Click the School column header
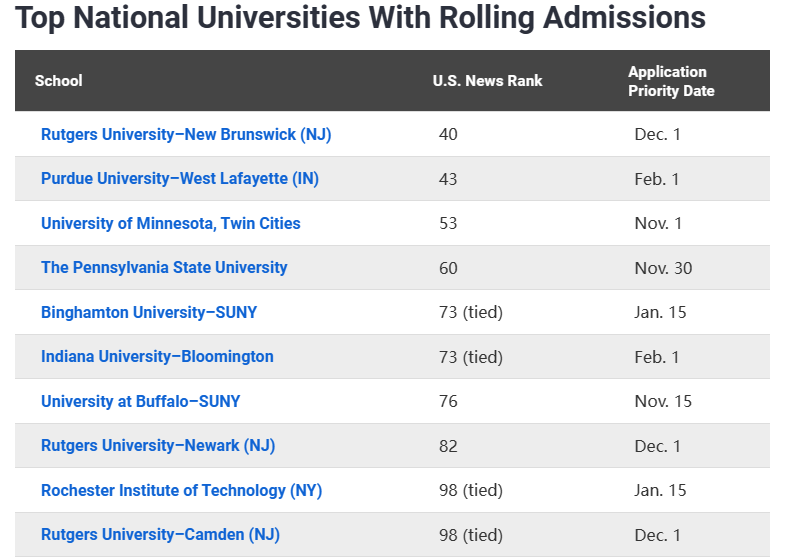 58,81
